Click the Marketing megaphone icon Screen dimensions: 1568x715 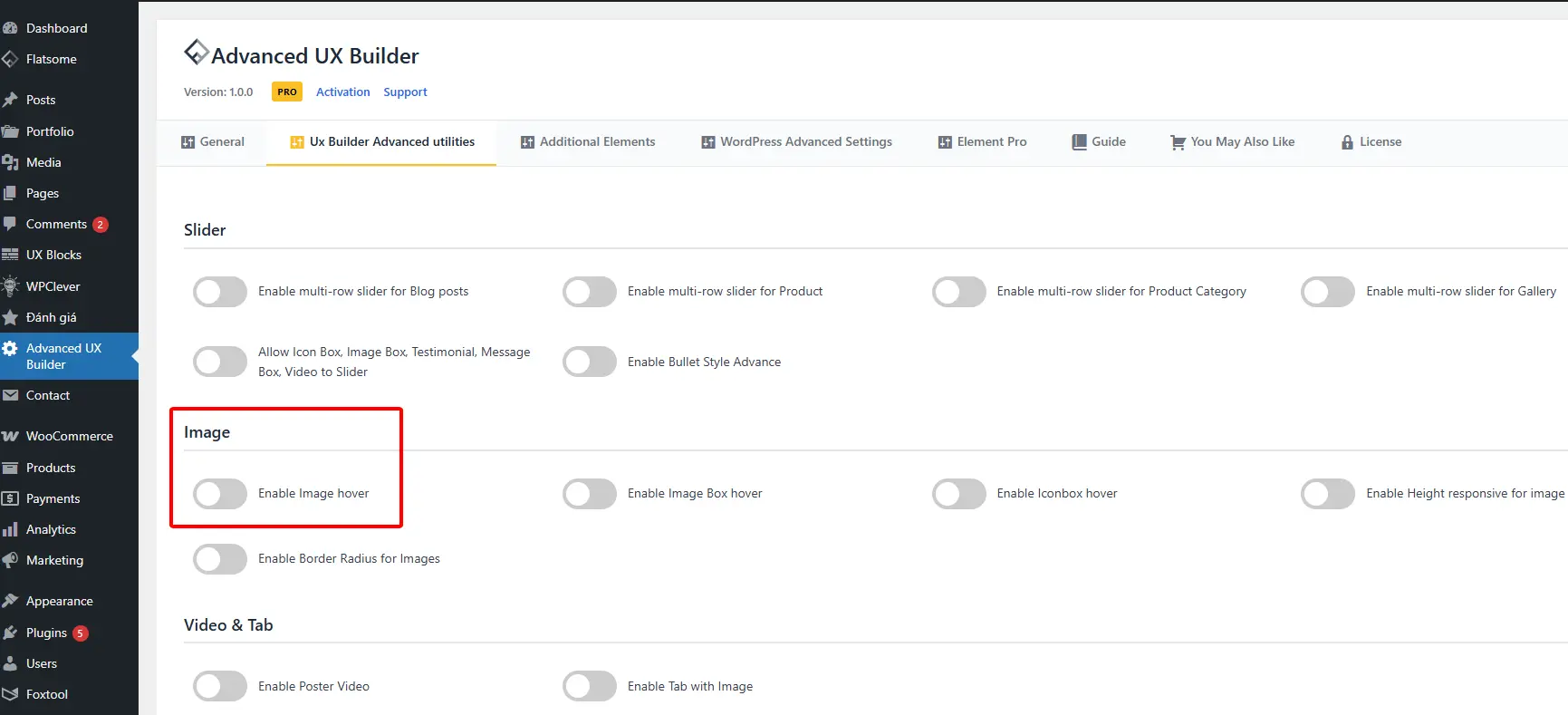pyautogui.click(x=11, y=560)
